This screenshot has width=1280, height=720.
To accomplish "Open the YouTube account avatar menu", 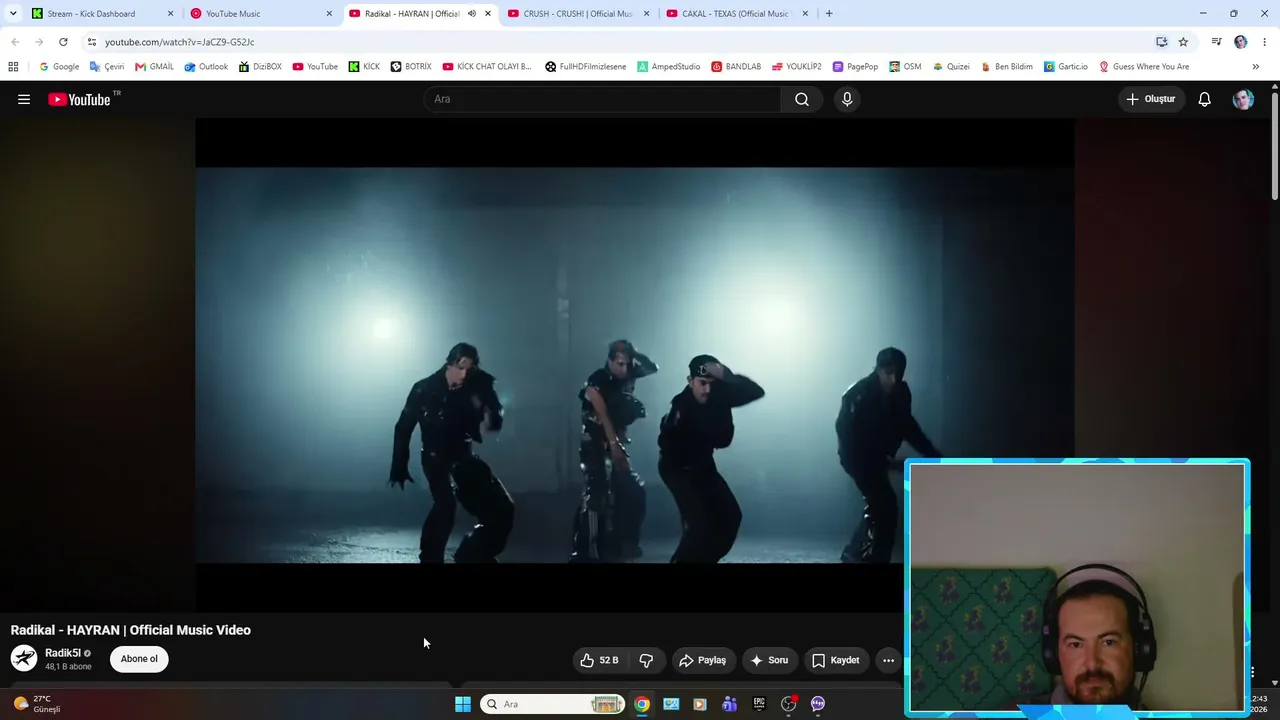I will pos(1243,99).
